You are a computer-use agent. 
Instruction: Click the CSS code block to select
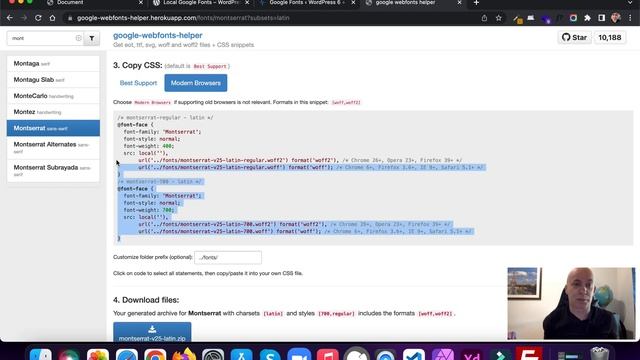pos(373,178)
